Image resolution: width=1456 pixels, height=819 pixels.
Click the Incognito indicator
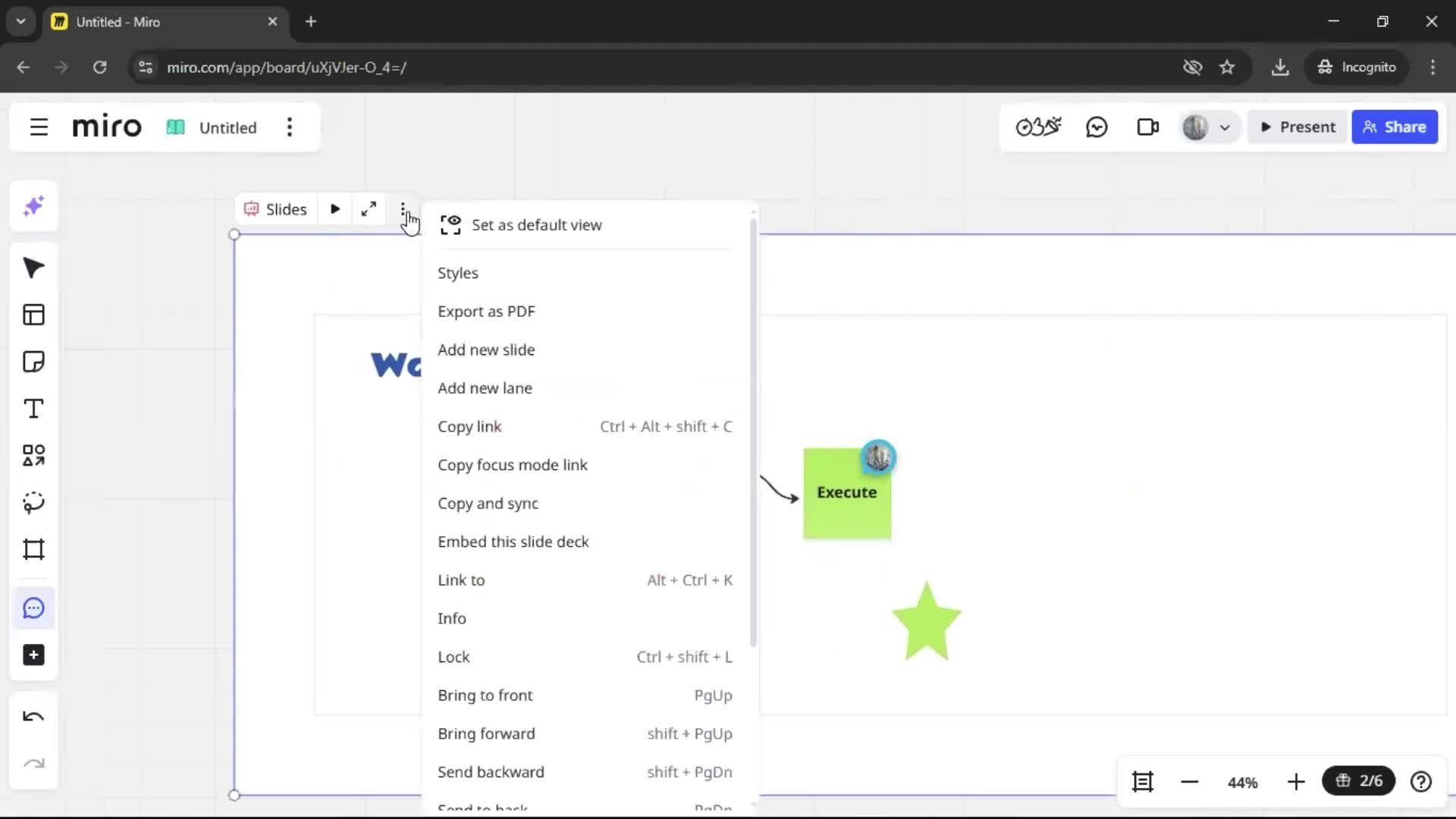click(x=1357, y=67)
